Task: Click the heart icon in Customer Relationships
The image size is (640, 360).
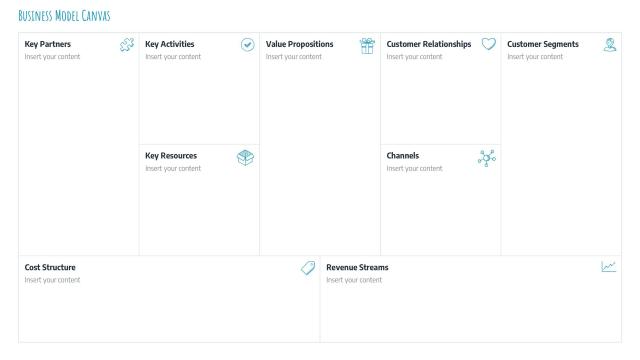Action: click(489, 44)
